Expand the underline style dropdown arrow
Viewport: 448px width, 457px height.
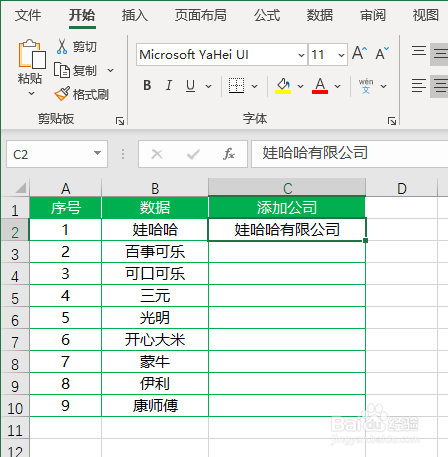click(209, 86)
